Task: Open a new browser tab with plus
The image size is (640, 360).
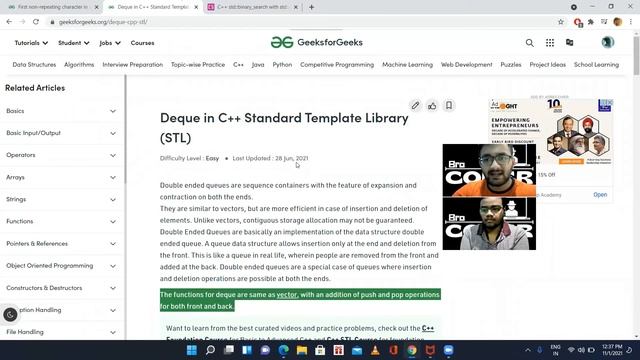Action: tap(311, 7)
